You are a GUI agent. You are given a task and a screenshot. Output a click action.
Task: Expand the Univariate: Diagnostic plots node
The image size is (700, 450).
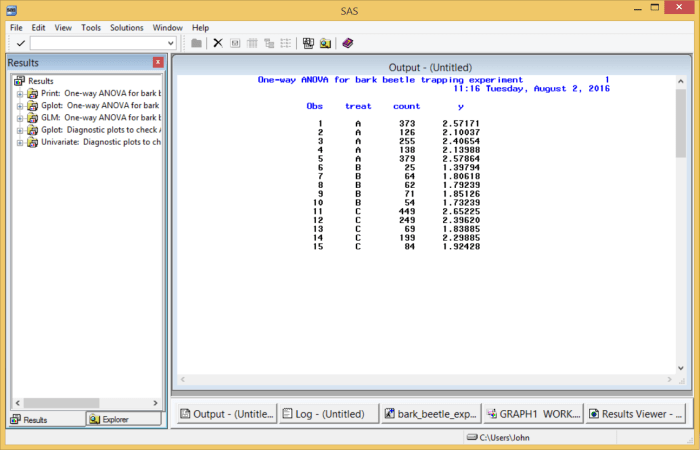coord(20,143)
